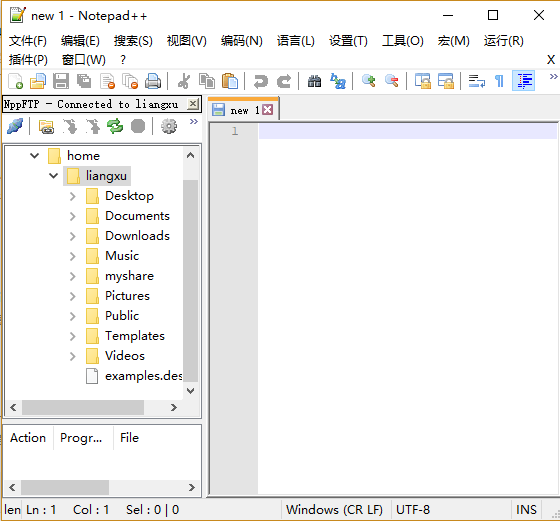The width and height of the screenshot is (560, 521).
Task: Select the Pictures folder
Action: point(127,296)
